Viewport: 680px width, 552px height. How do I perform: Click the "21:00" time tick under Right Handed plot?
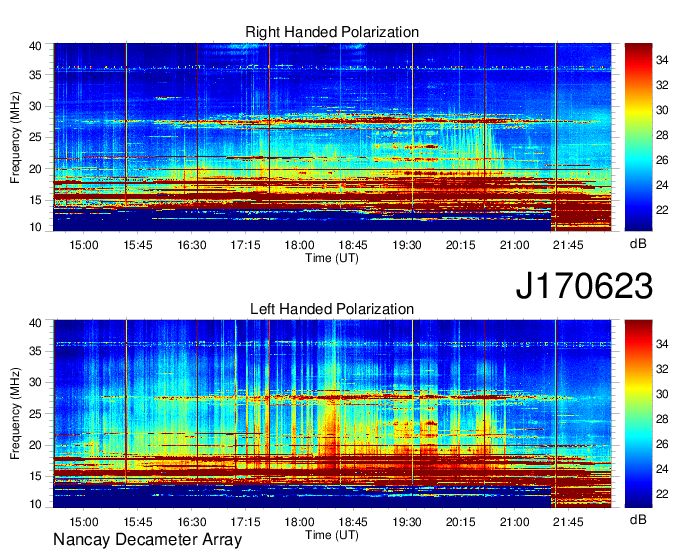click(x=515, y=245)
